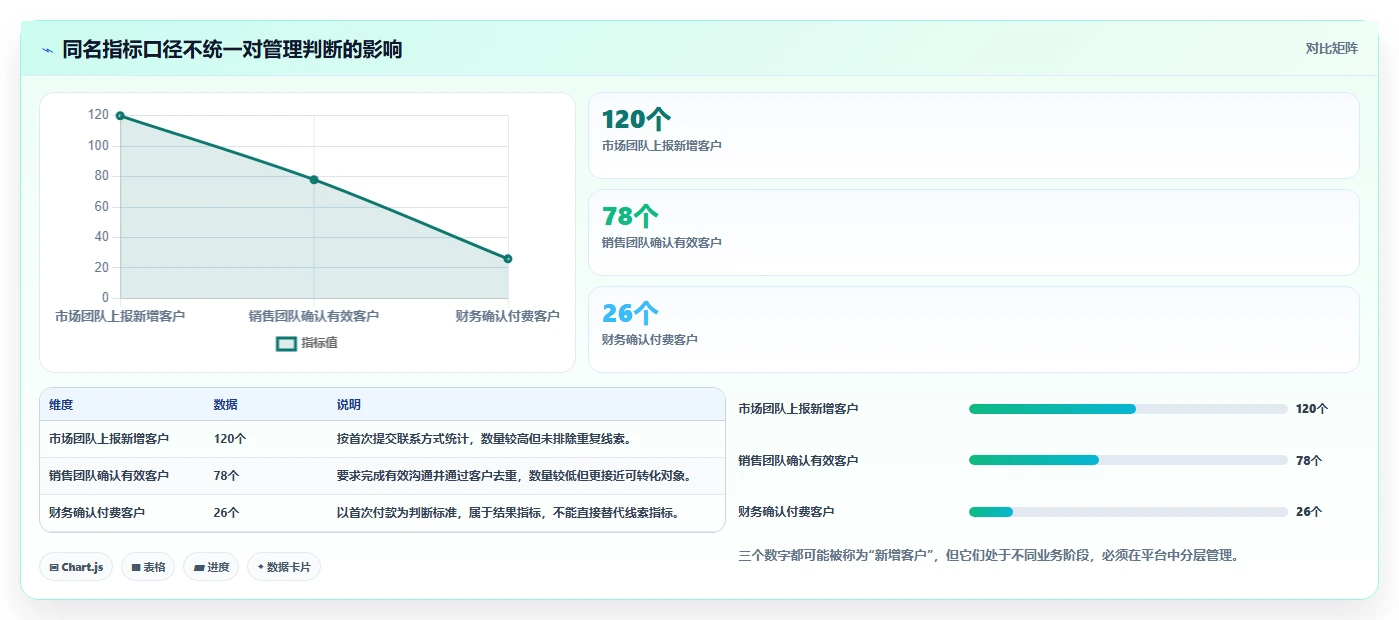Click the chart data point at 26
The height and width of the screenshot is (620, 1399).
[508, 259]
